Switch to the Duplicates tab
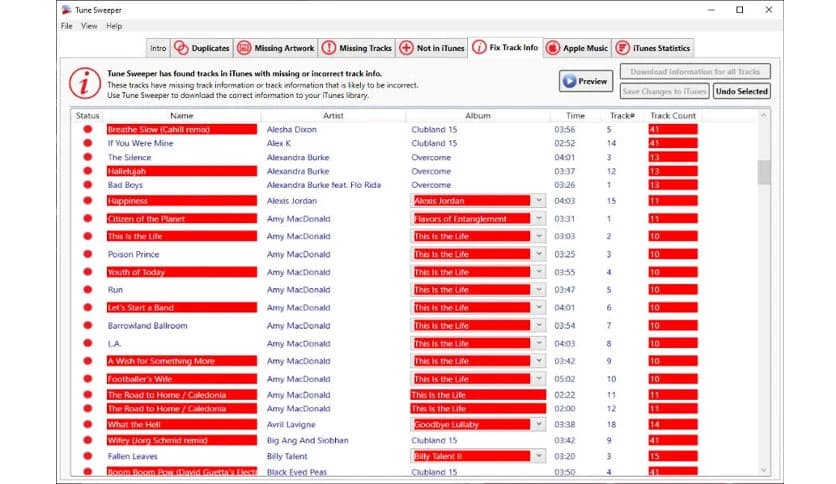The image size is (836, 484). click(x=202, y=48)
